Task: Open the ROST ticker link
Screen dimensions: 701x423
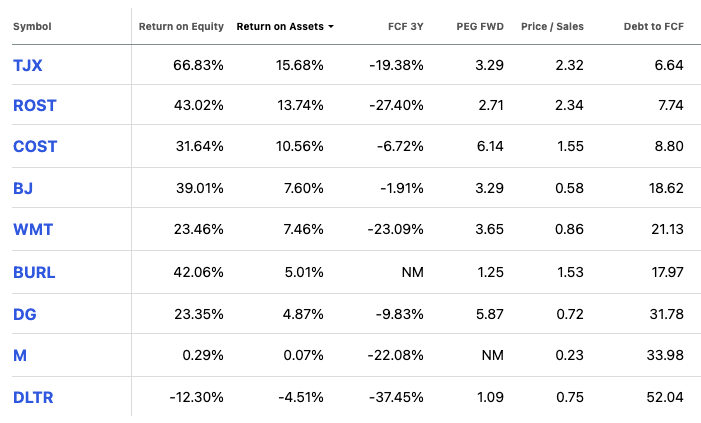Action: coord(36,105)
